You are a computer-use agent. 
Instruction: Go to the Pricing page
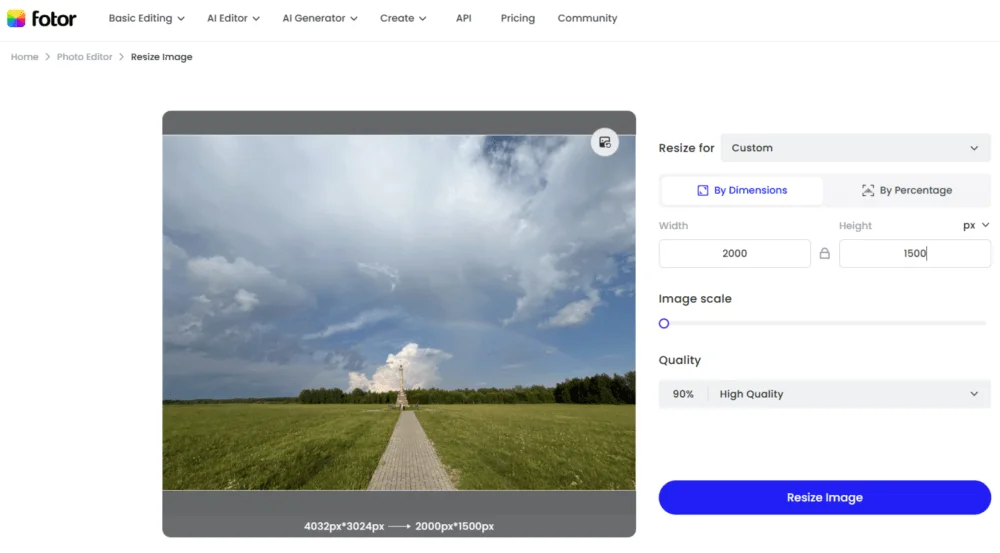(x=517, y=18)
